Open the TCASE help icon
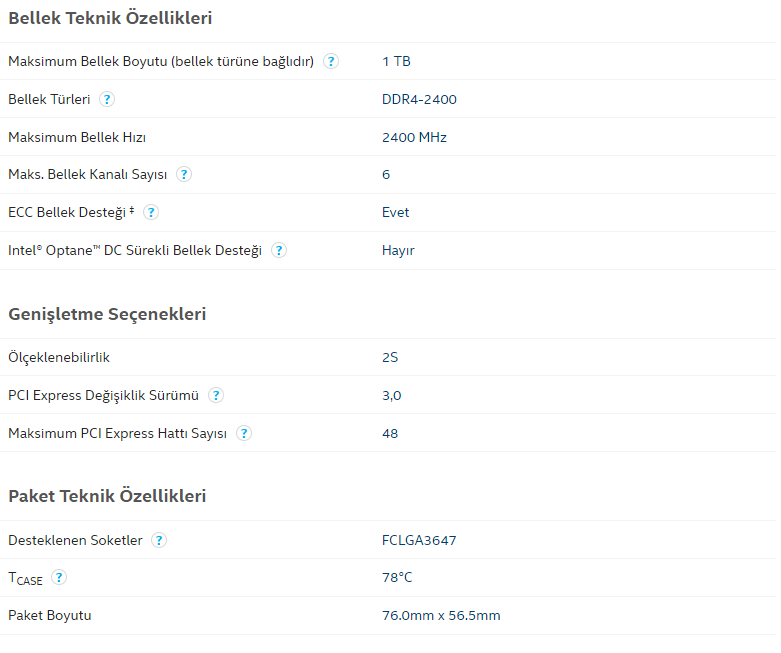 point(59,577)
